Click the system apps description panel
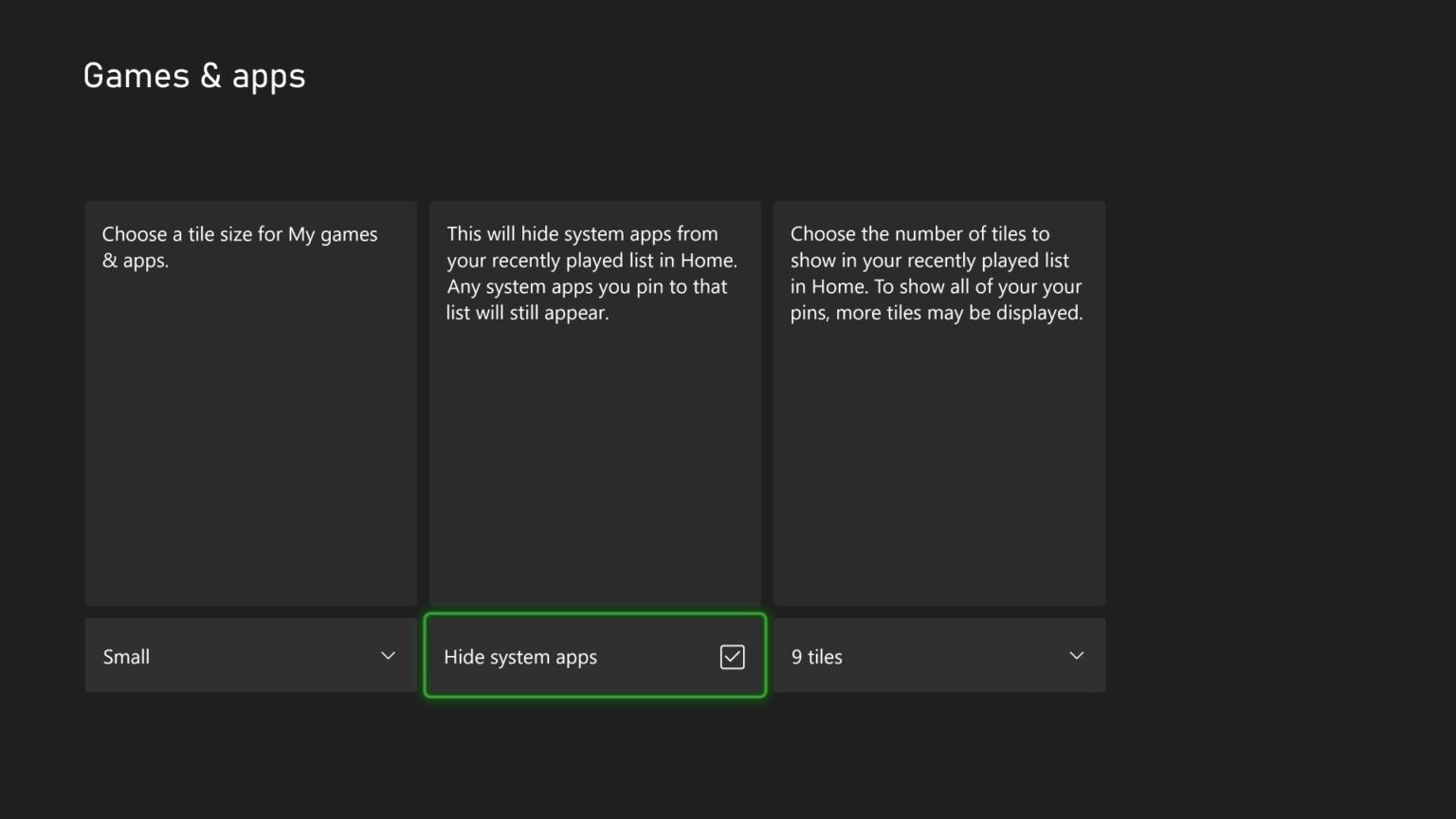The image size is (1456, 819). tap(594, 402)
